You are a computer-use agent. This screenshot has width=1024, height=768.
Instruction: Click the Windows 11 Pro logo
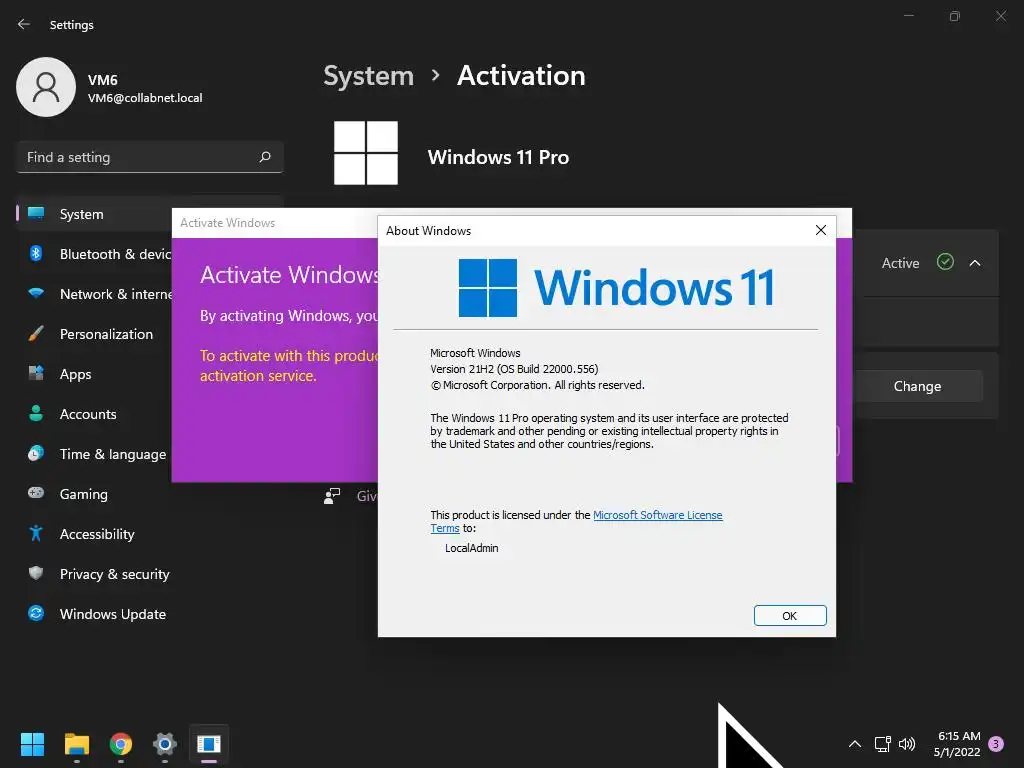click(366, 153)
